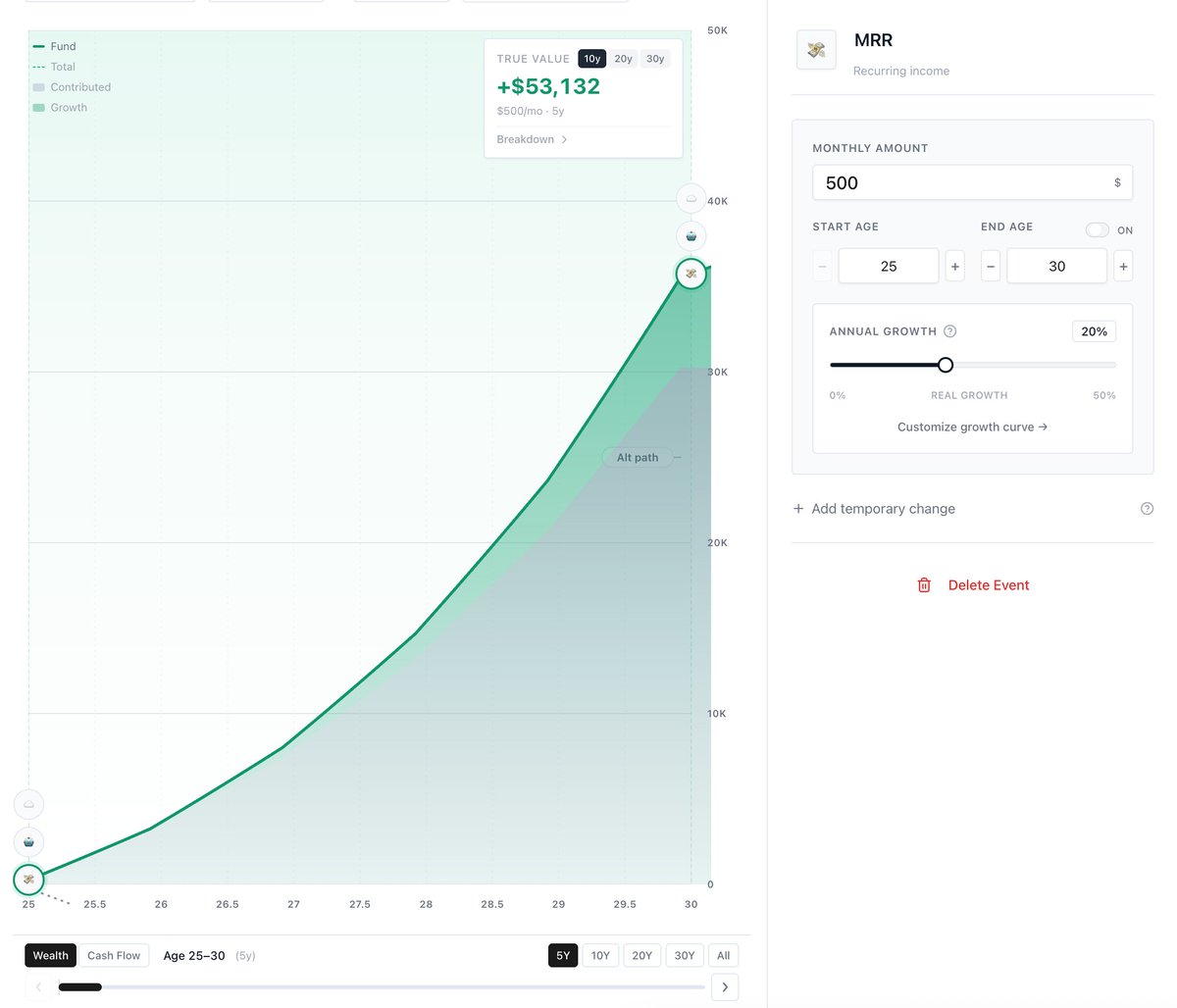Select the Wealth view tab
The height and width of the screenshot is (1008, 1177).
51,956
